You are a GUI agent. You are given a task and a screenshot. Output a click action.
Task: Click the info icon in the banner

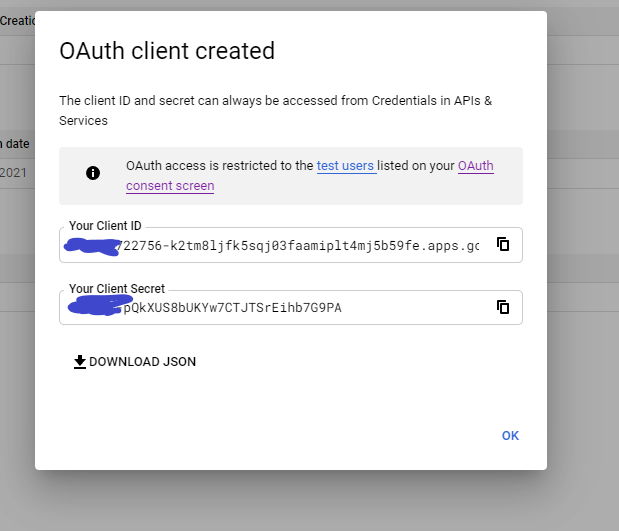(x=93, y=173)
